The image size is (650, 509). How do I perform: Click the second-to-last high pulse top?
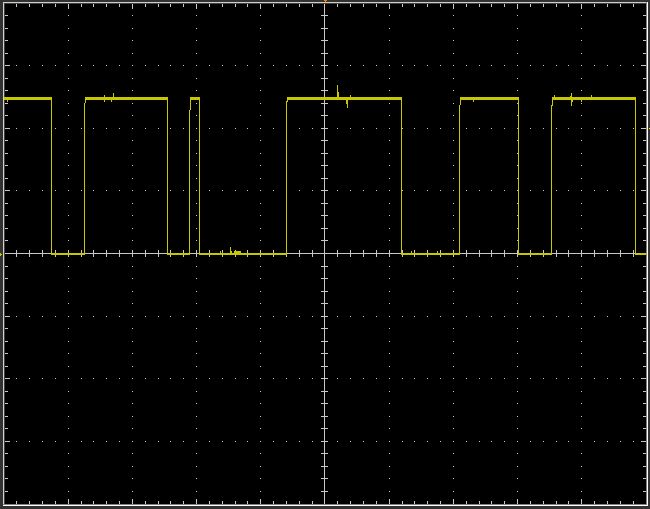pos(489,99)
